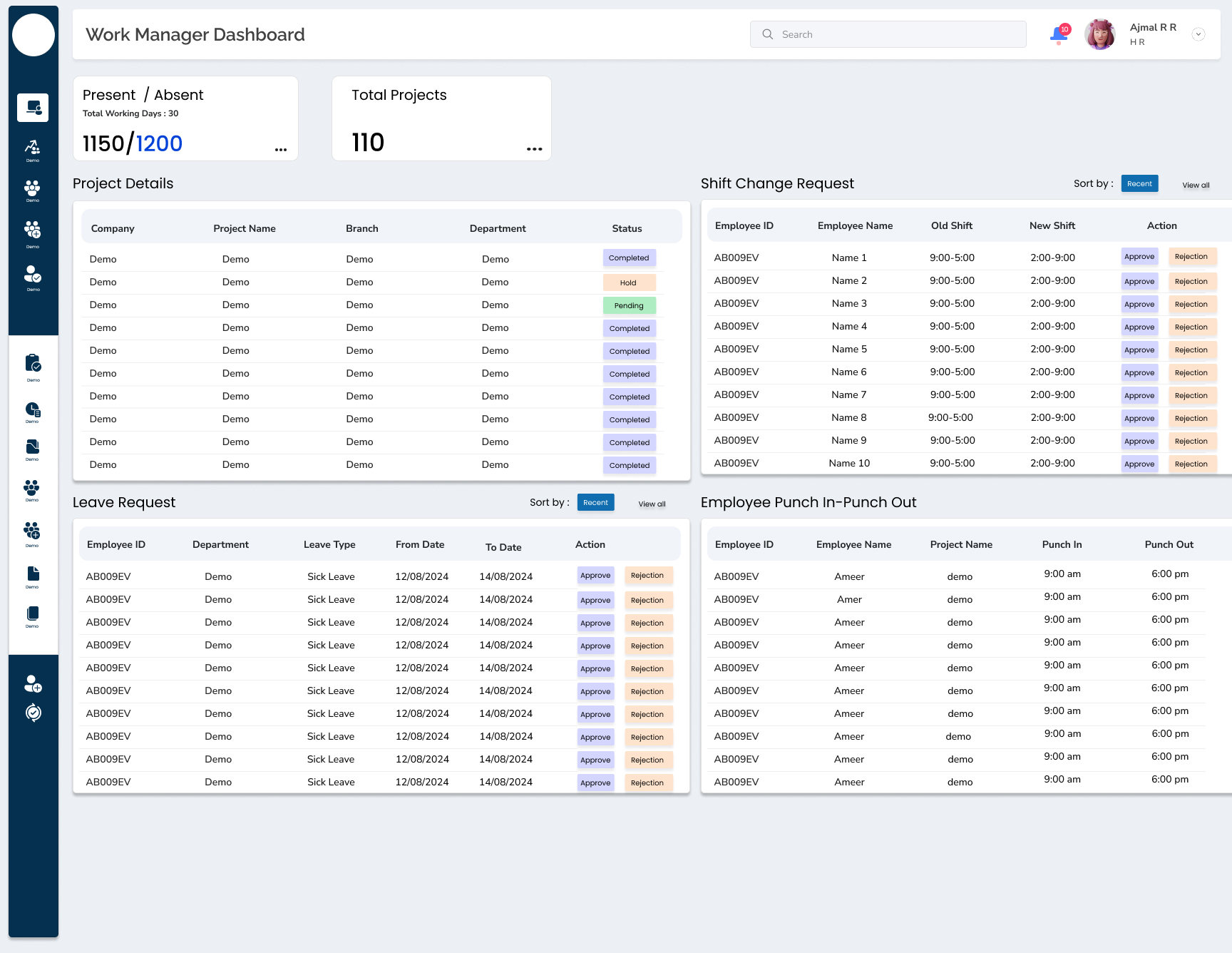
Task: Click the round white logo in sidebar
Action: click(34, 35)
